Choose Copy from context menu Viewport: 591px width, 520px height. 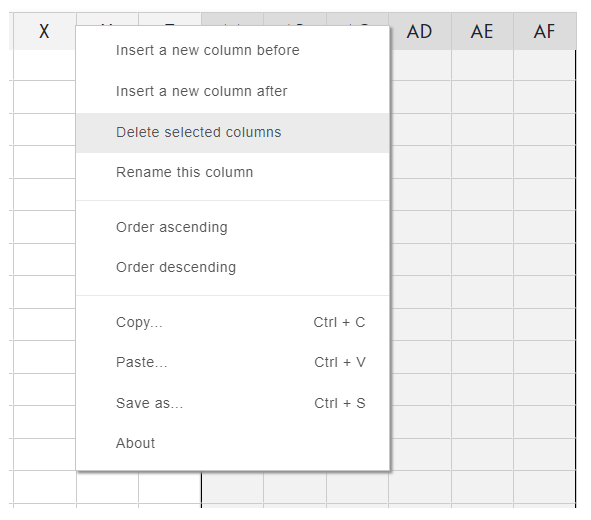(x=233, y=323)
